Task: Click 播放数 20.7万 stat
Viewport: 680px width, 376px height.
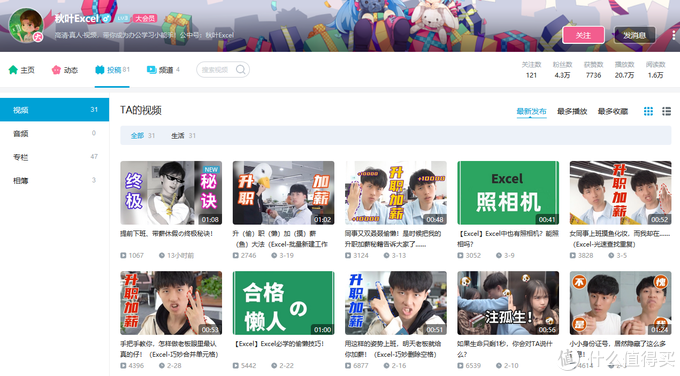Action: pos(624,70)
